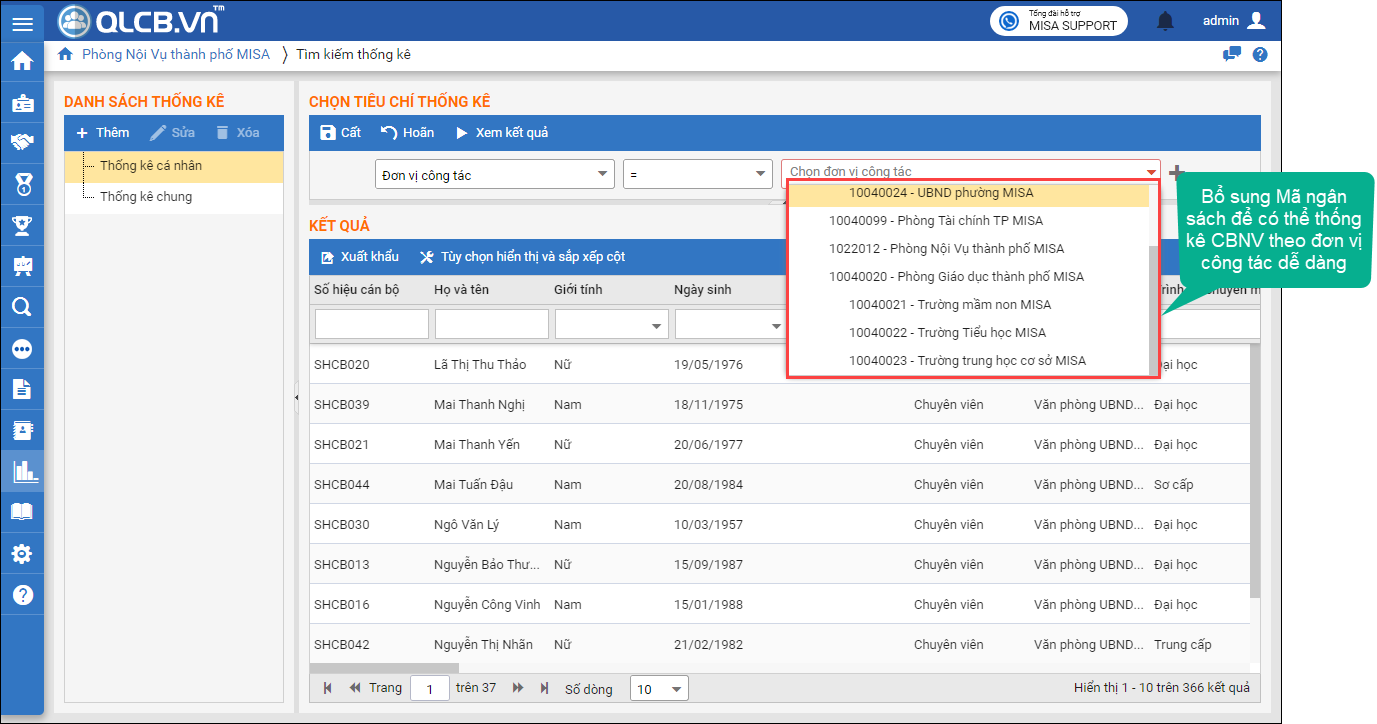Open the statistics chart icon in sidebar
1377x724 pixels.
[22, 471]
